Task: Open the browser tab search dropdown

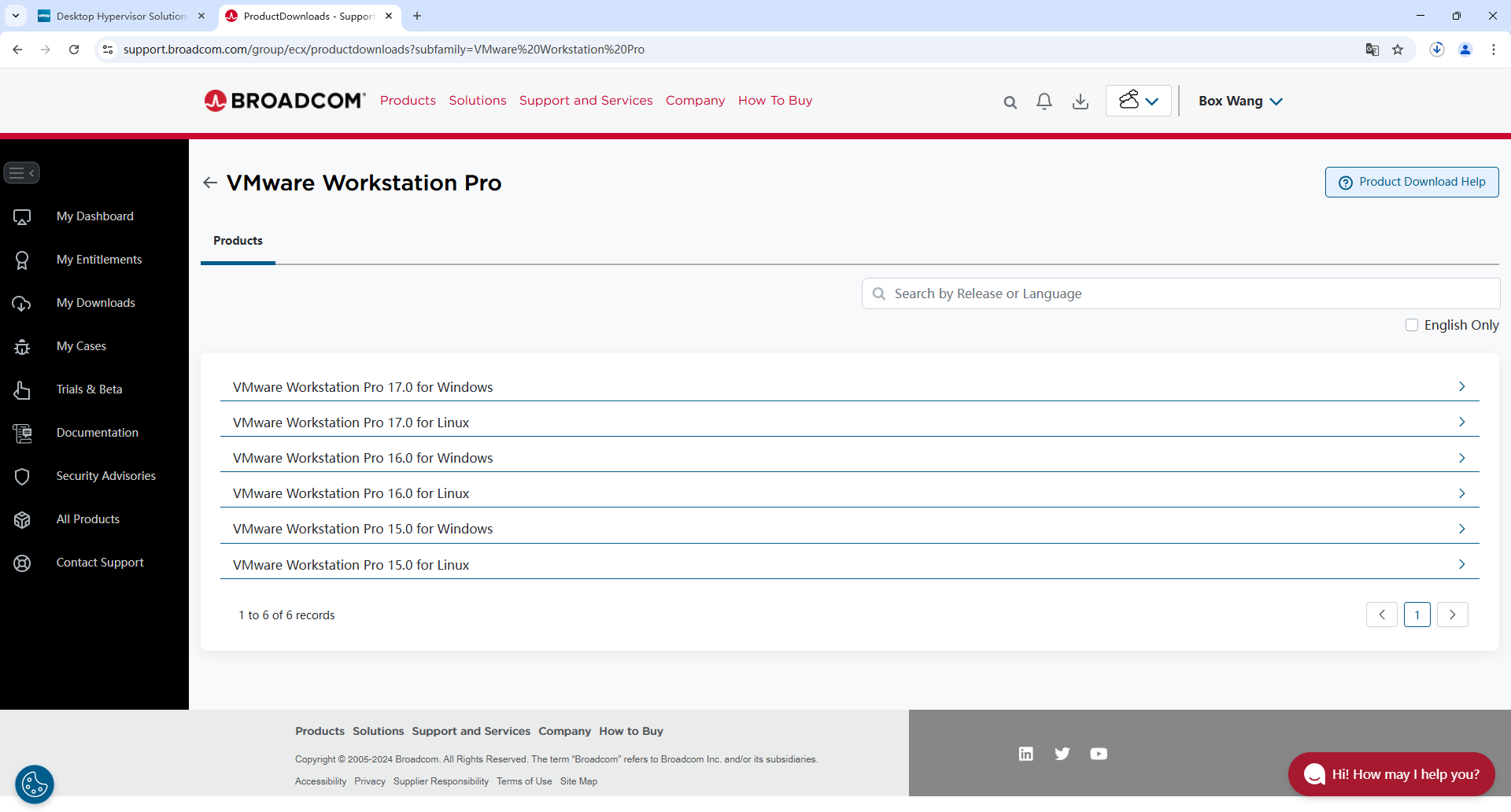Action: [16, 16]
